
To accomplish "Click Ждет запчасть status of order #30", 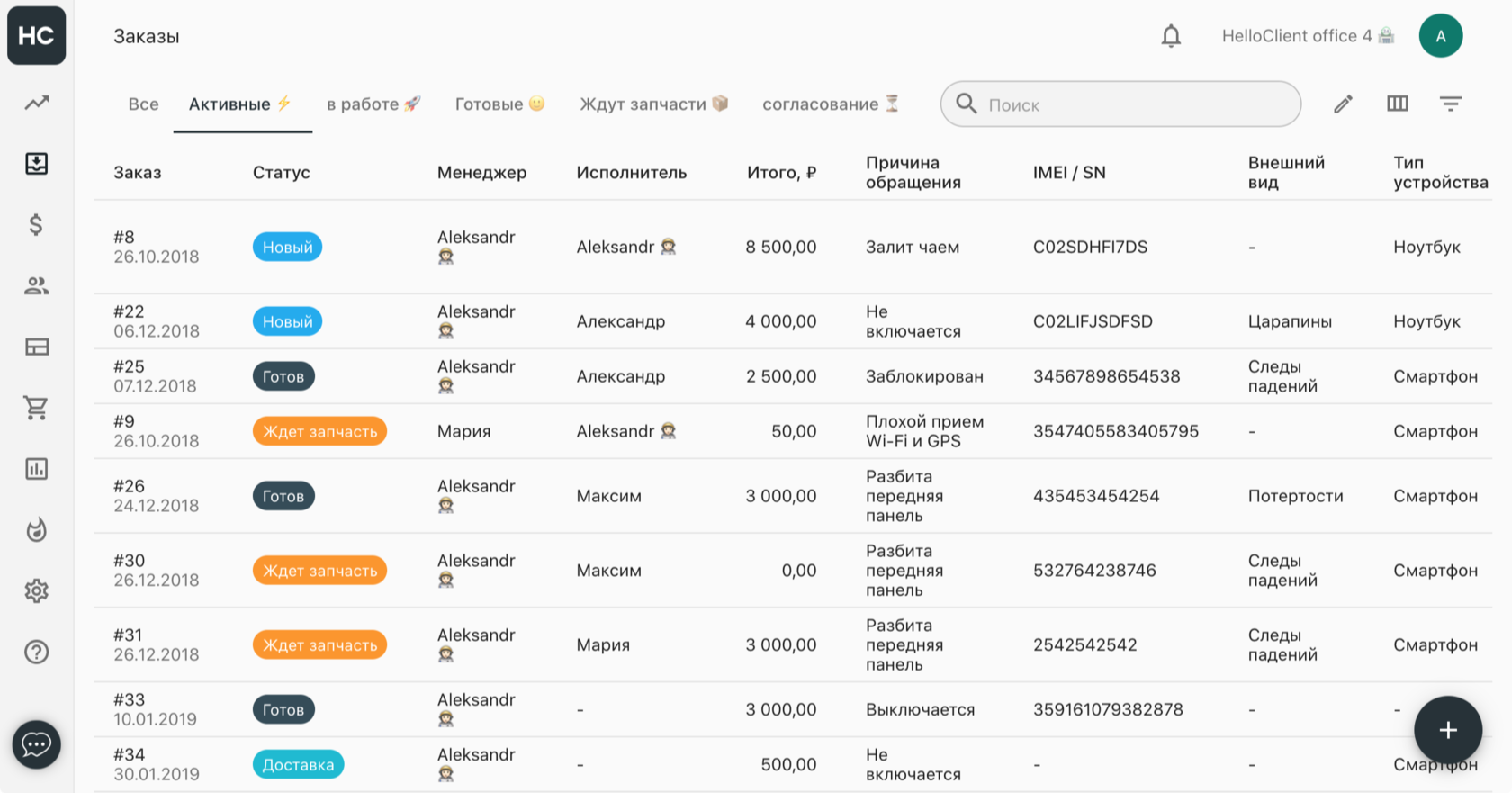I will coord(319,571).
